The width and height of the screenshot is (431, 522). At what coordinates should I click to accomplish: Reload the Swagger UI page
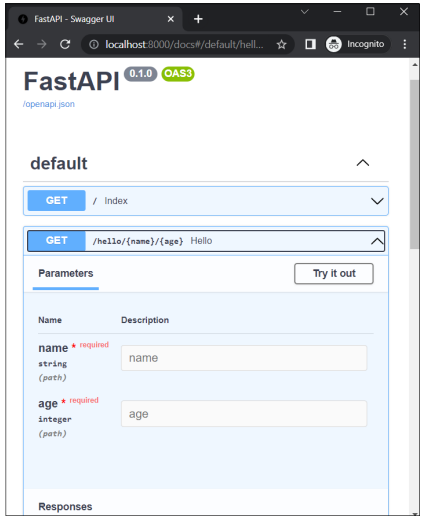(x=65, y=44)
